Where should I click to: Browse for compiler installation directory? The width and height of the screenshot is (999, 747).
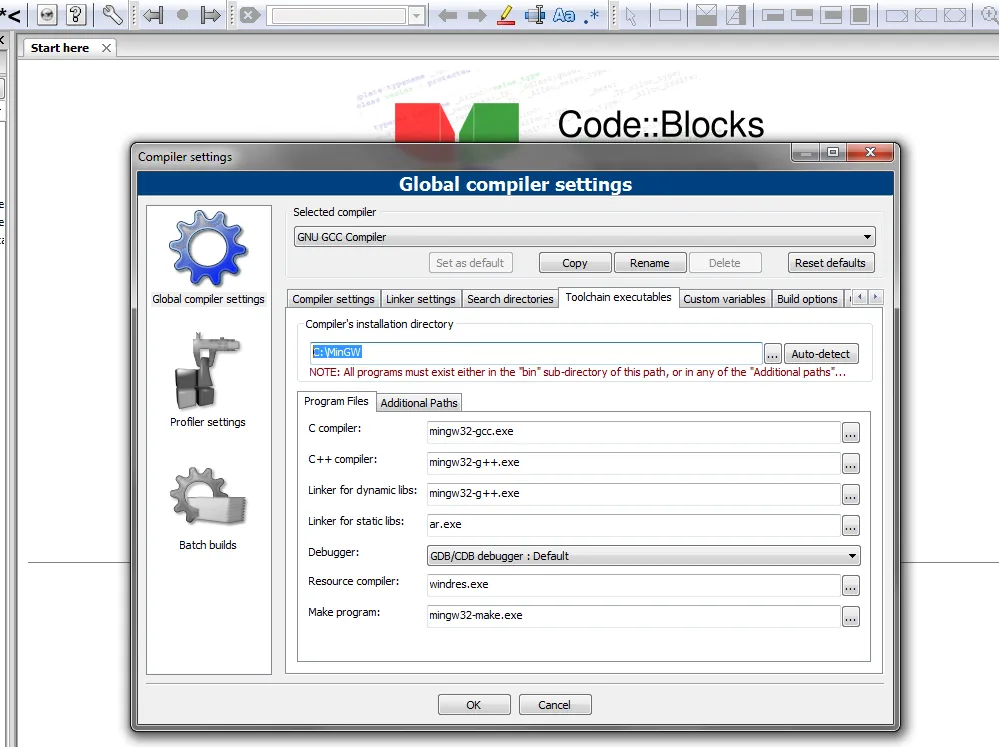(x=772, y=354)
